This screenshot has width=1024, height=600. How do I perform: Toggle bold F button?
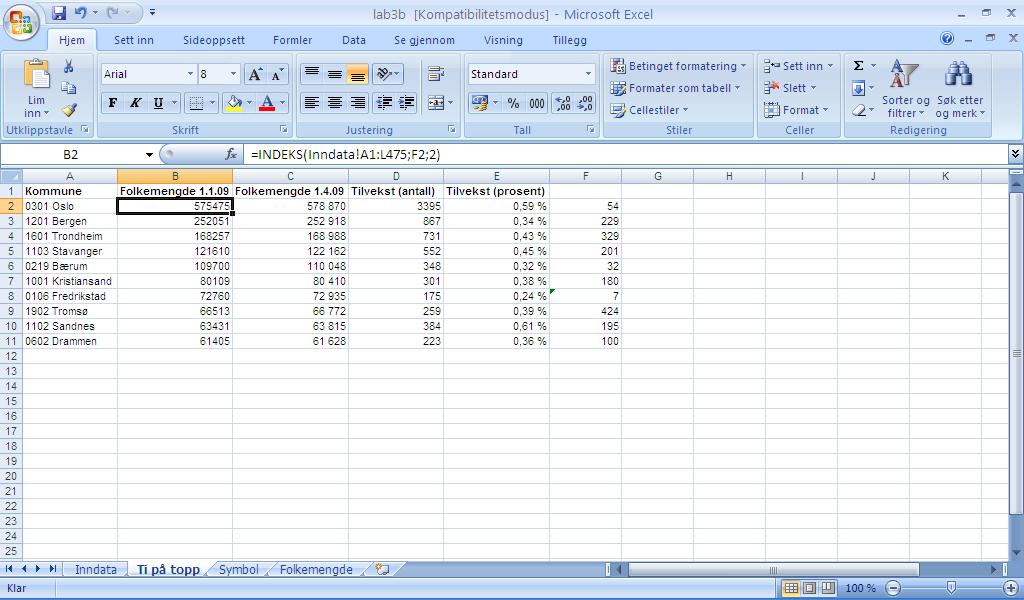113,103
